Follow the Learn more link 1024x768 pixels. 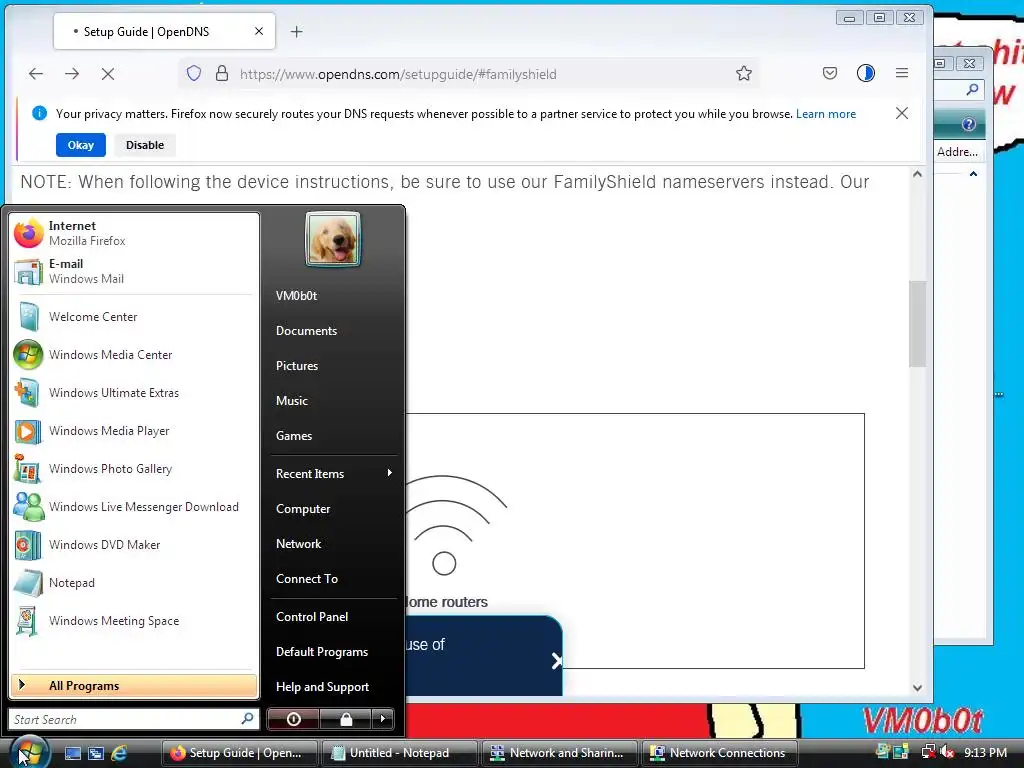point(825,114)
